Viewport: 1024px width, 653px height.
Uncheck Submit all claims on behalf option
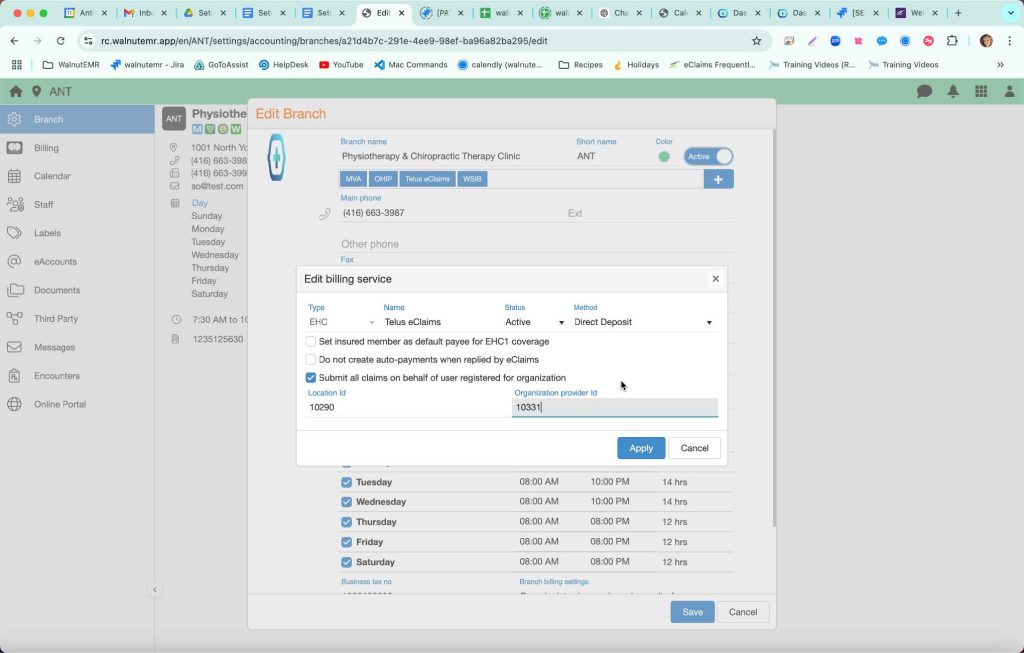click(x=311, y=378)
